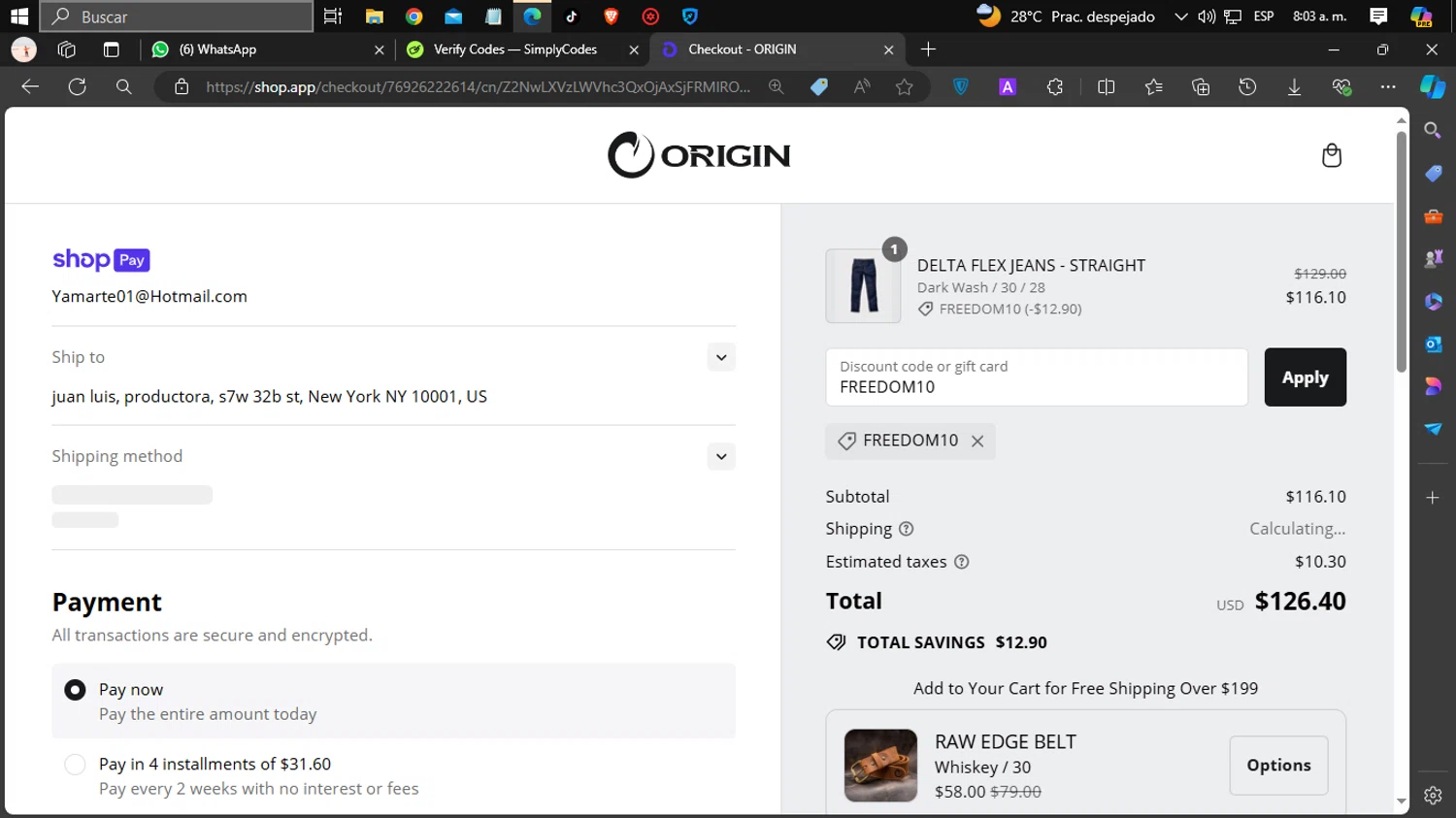
Task: Open the Settings and more menu
Action: tap(1388, 87)
